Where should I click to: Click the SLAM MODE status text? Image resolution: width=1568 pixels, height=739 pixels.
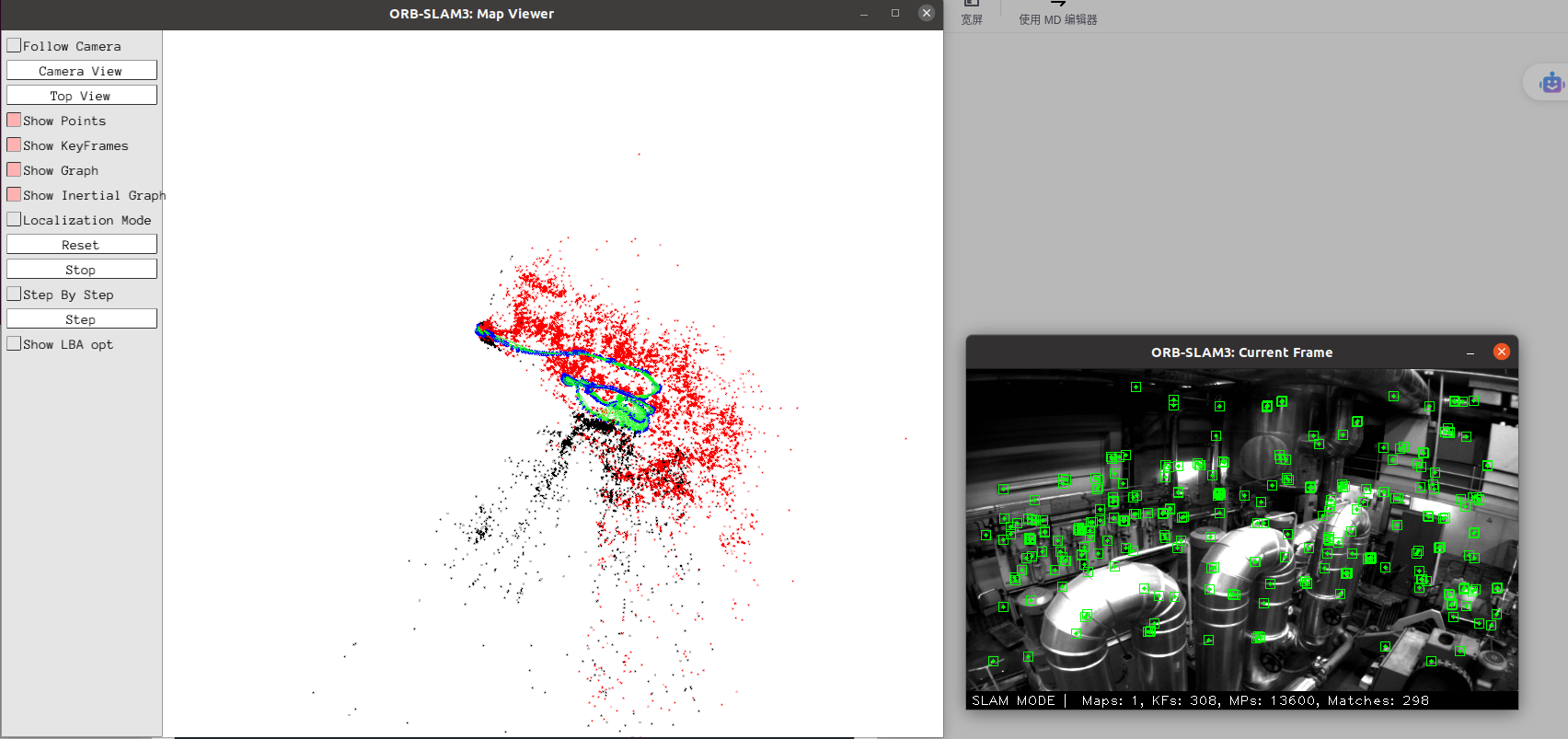[x=1013, y=700]
